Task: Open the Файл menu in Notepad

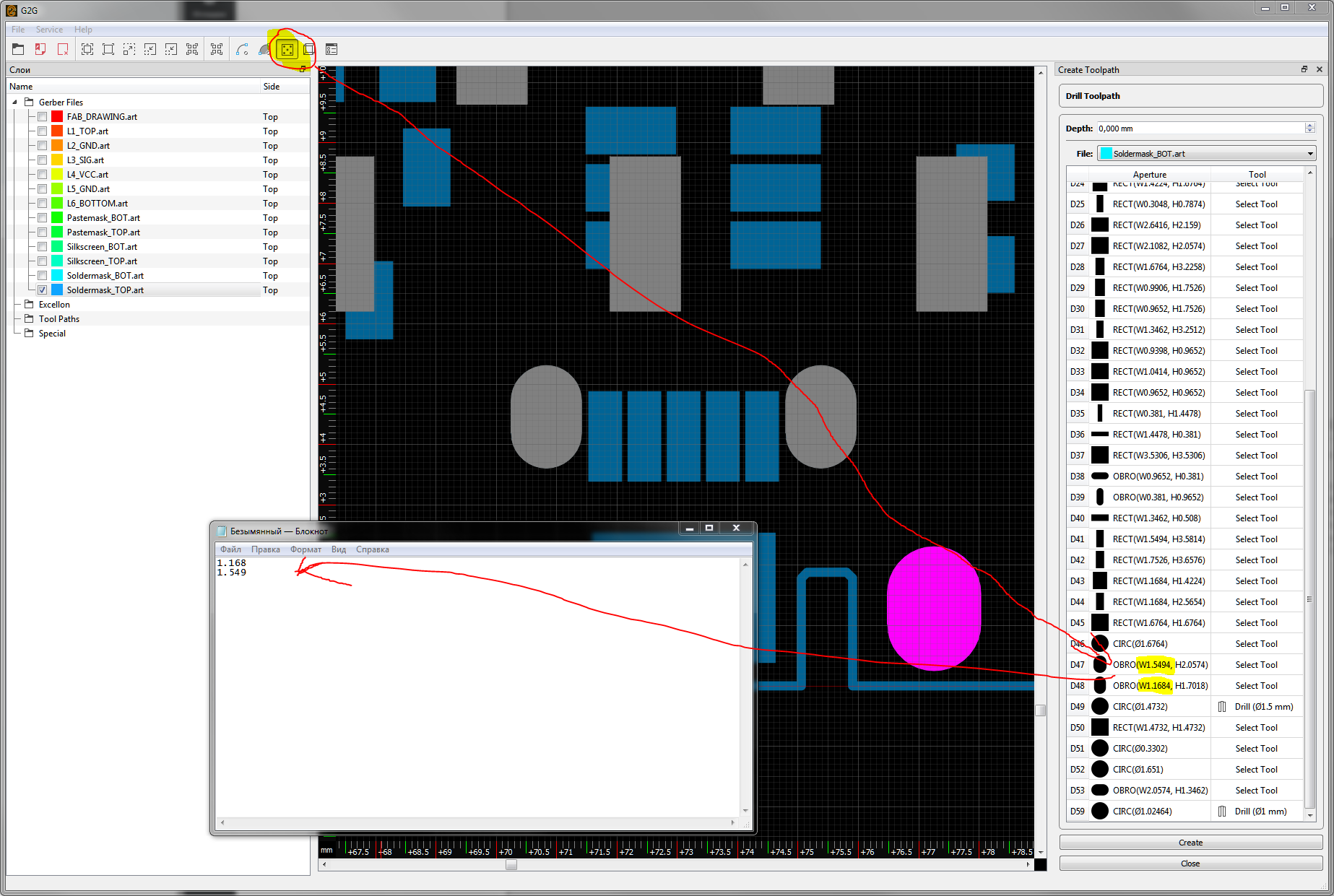Action: click(x=230, y=549)
